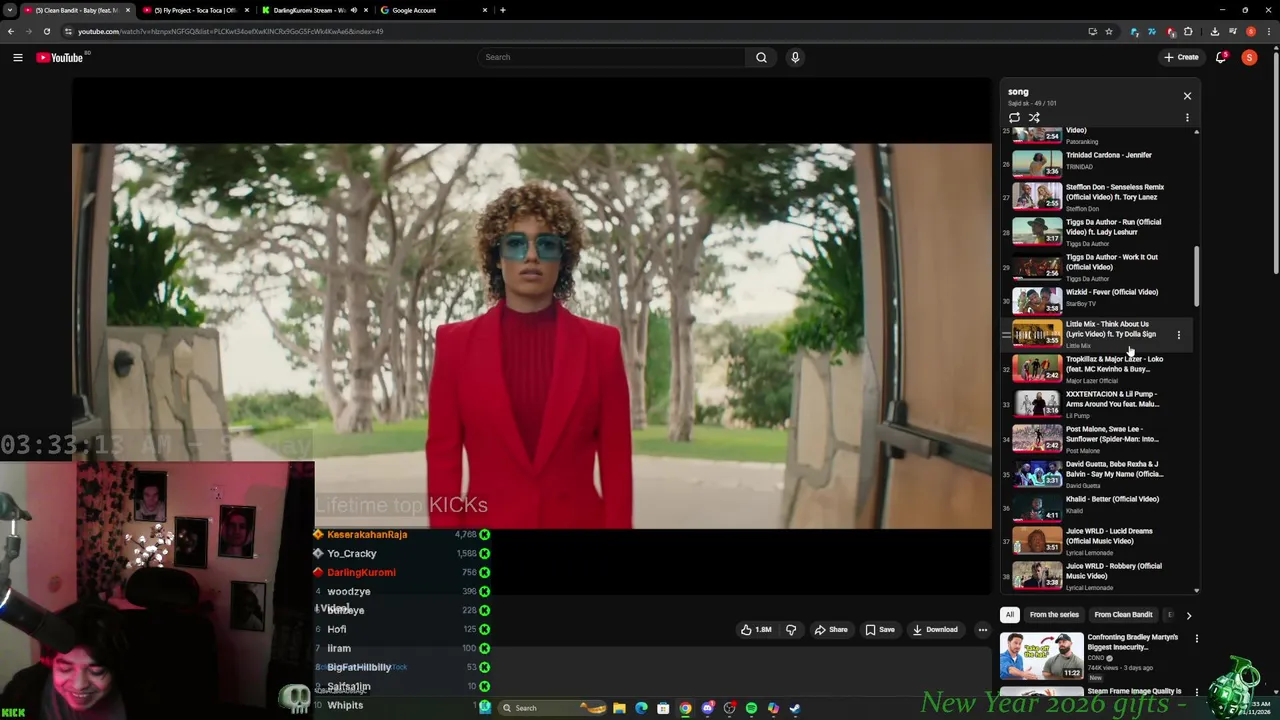Toggle loop playlist in song panel
Screen dimensions: 1280x720
(1014, 117)
